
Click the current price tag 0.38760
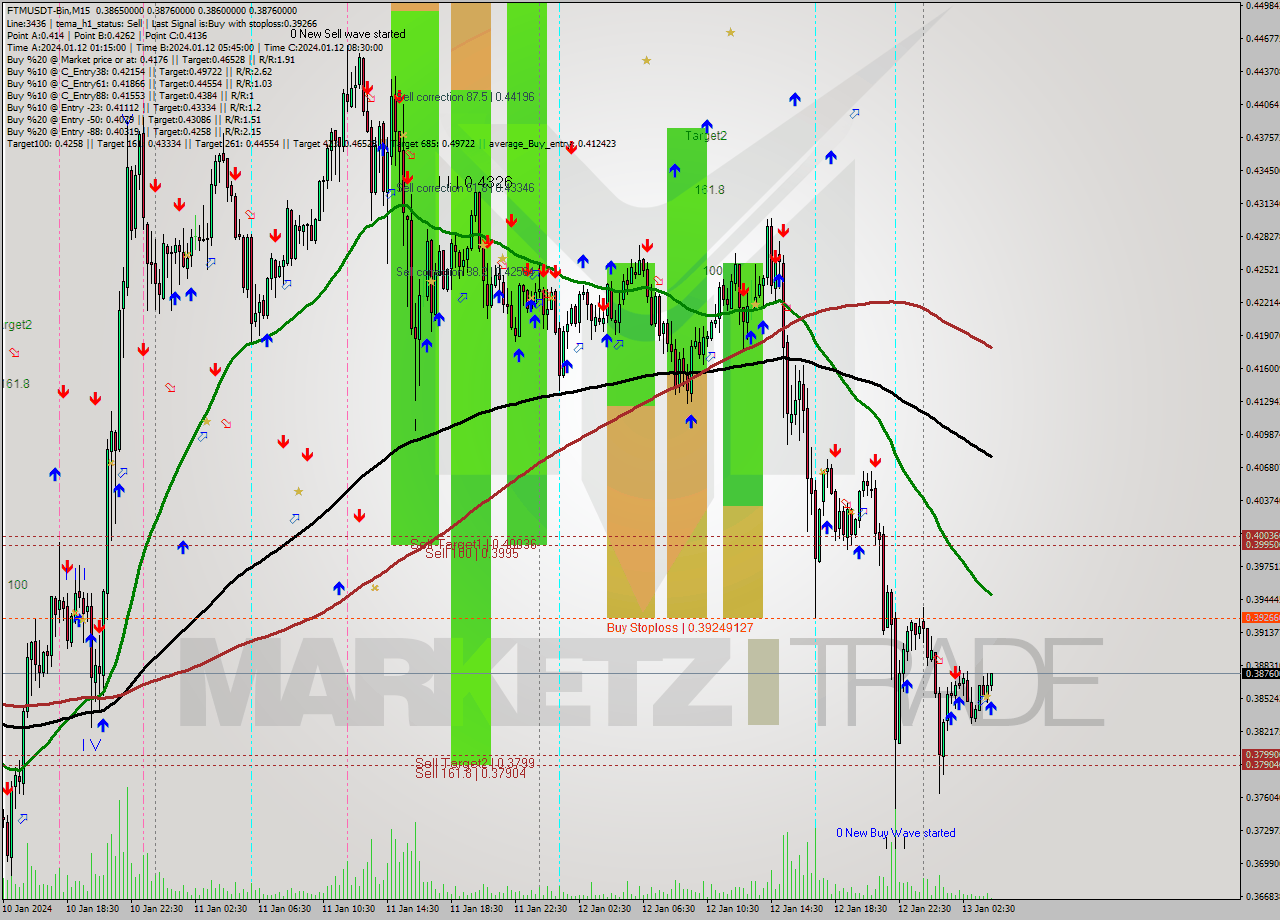(x=1260, y=674)
